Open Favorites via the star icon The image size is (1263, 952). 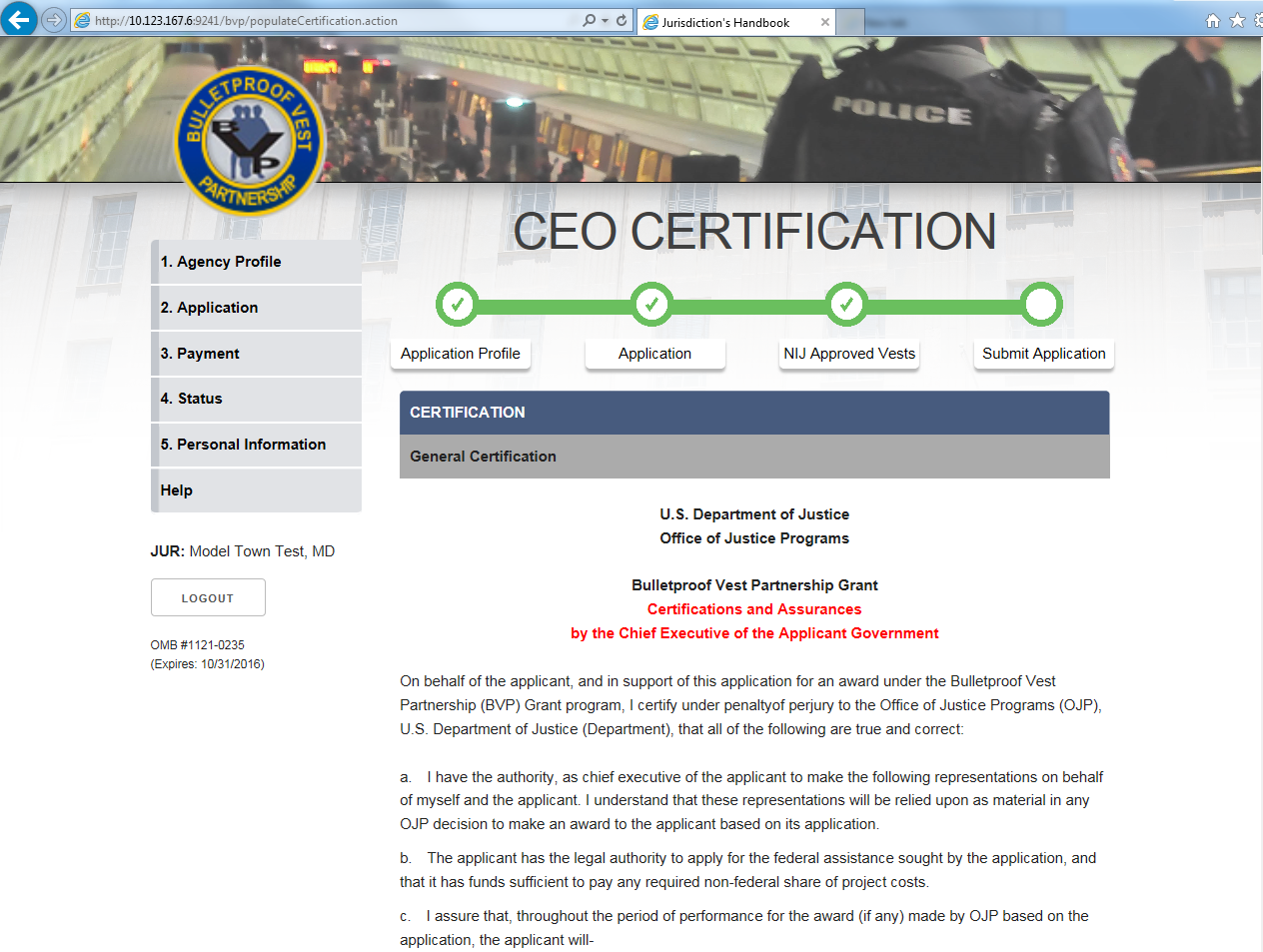click(1237, 20)
